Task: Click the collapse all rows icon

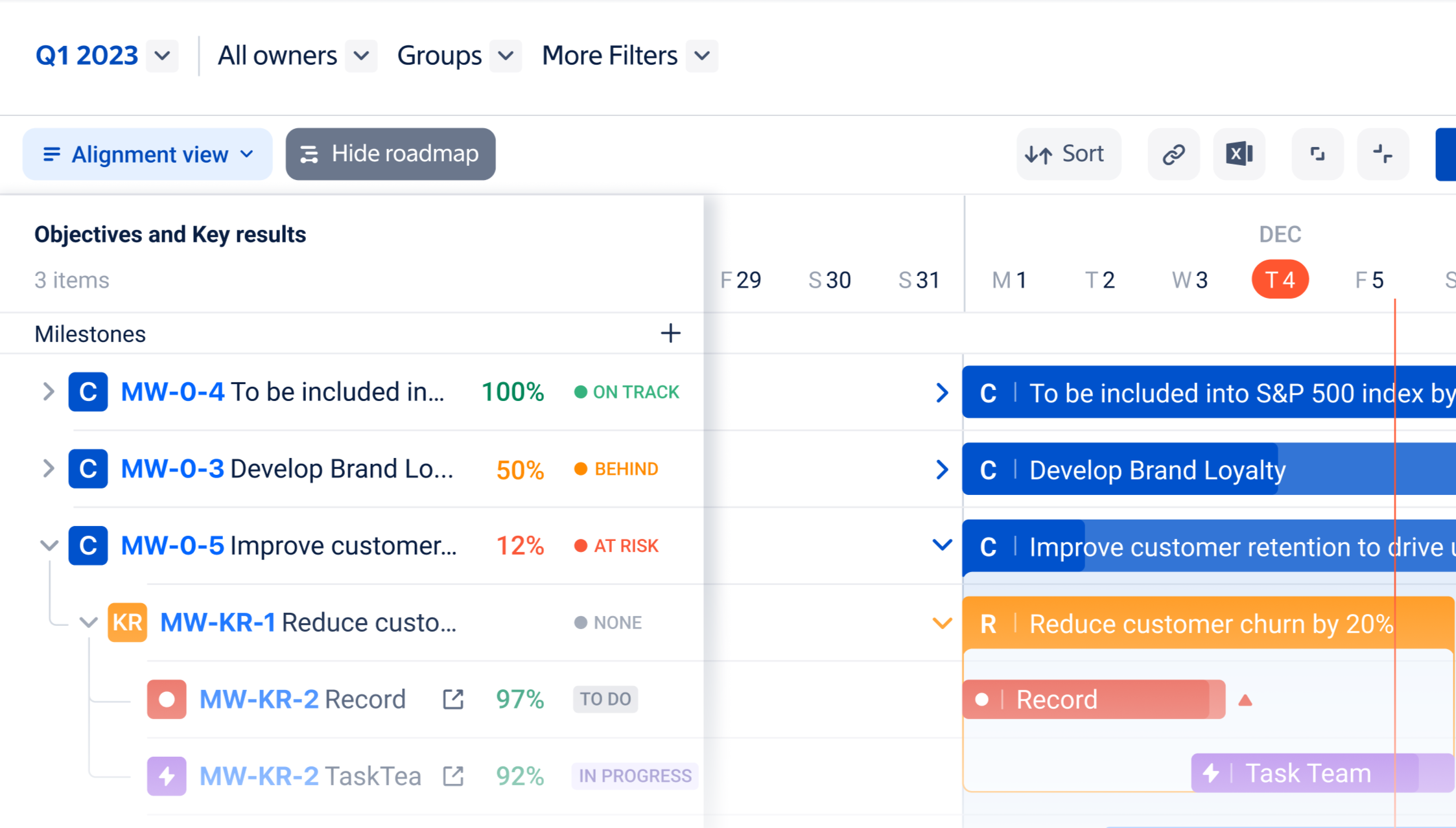Action: [x=1383, y=154]
